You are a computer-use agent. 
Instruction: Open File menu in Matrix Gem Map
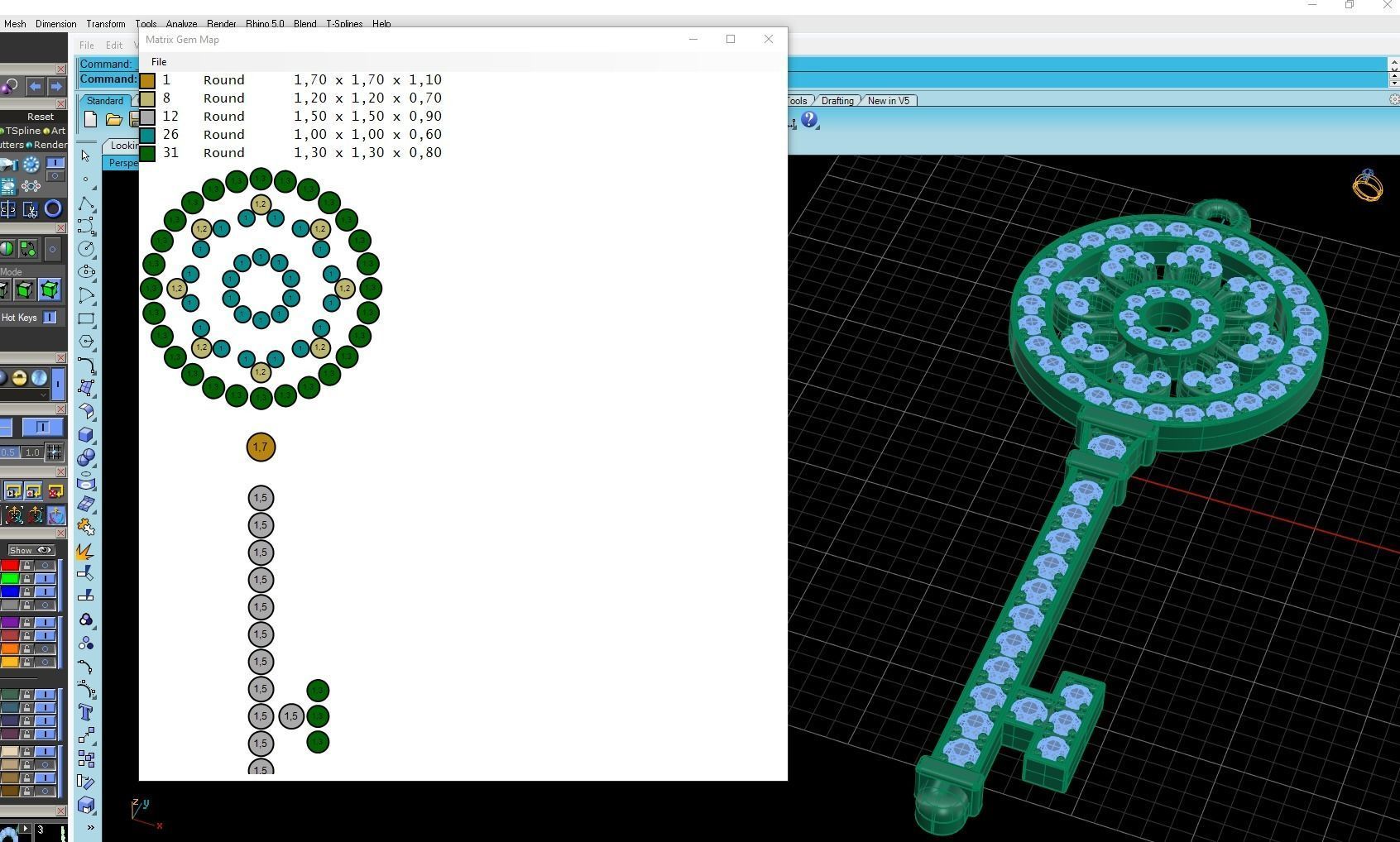[x=159, y=62]
